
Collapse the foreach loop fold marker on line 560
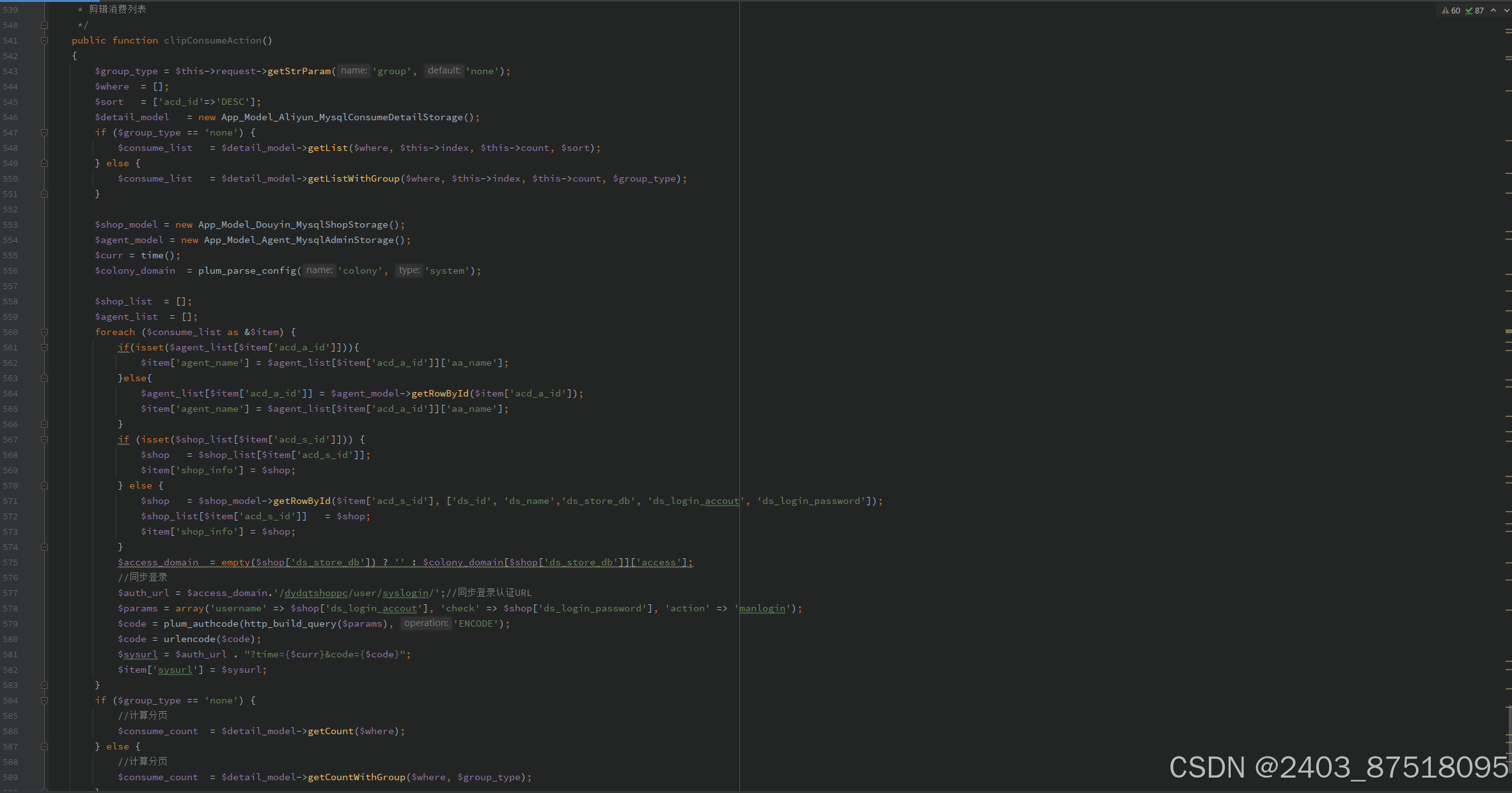[44, 332]
